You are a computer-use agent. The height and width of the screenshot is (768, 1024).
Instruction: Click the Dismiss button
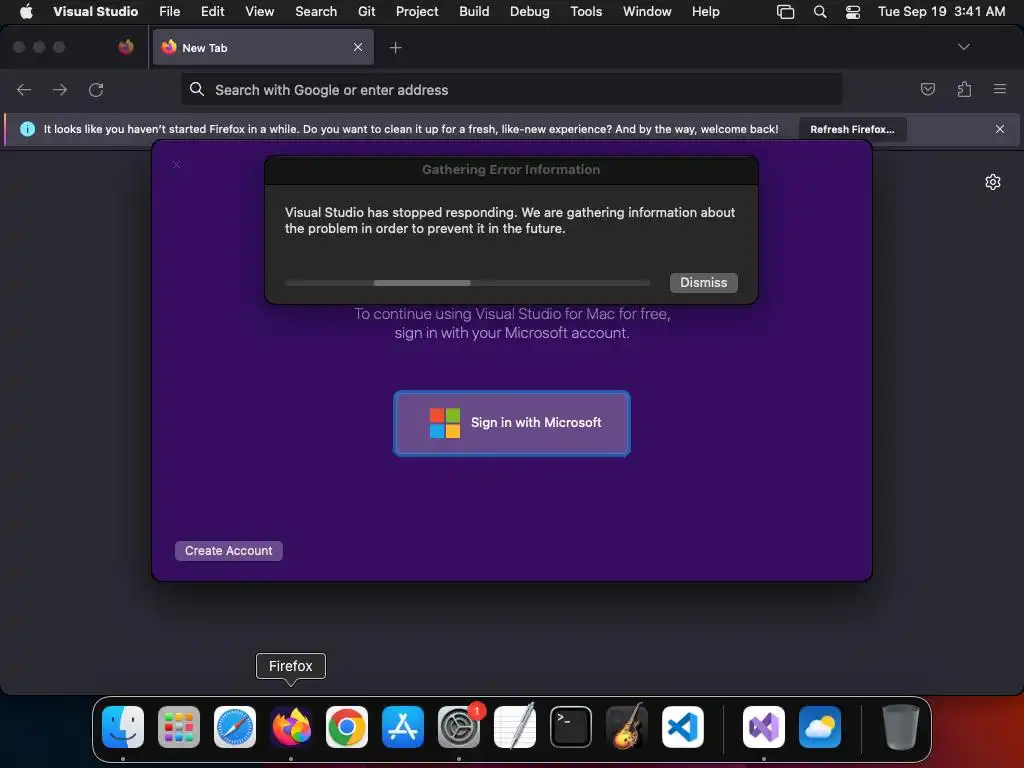(703, 283)
